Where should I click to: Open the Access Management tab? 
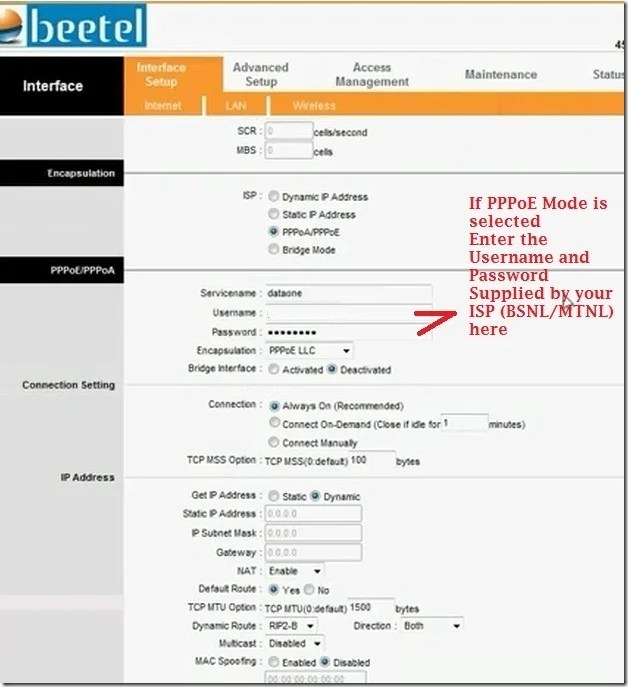point(372,74)
